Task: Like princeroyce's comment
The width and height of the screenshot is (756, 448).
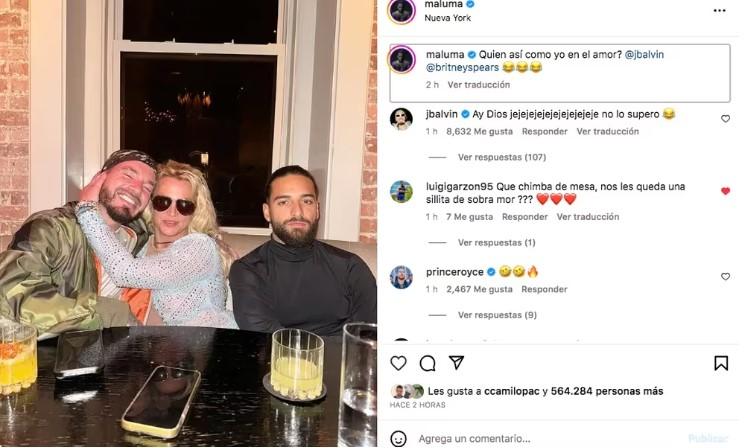Action: 725,276
